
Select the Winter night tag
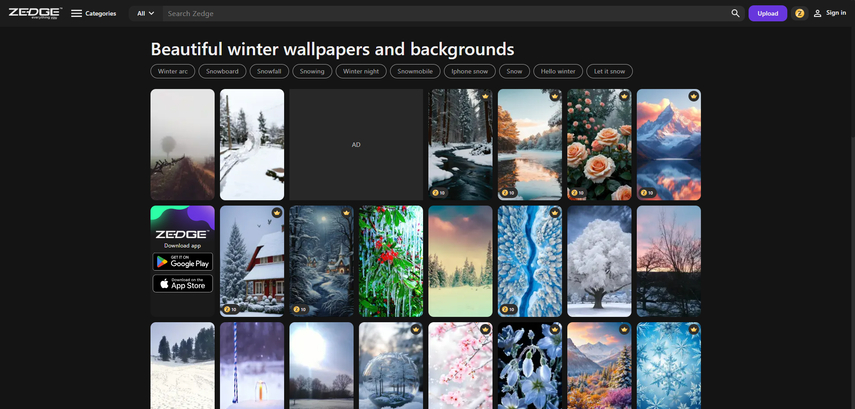coord(361,71)
